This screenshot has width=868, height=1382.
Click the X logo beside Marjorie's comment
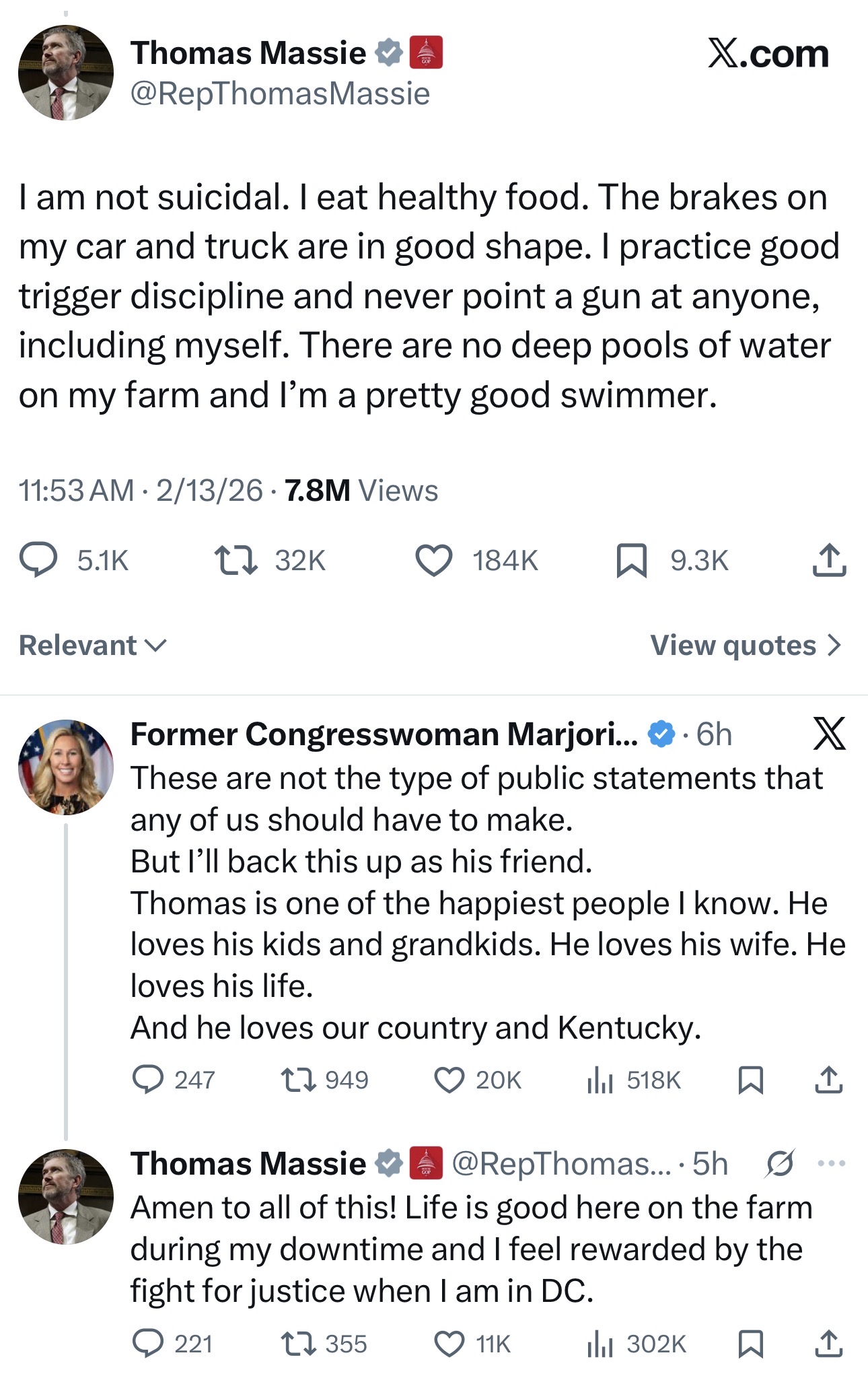point(829,733)
